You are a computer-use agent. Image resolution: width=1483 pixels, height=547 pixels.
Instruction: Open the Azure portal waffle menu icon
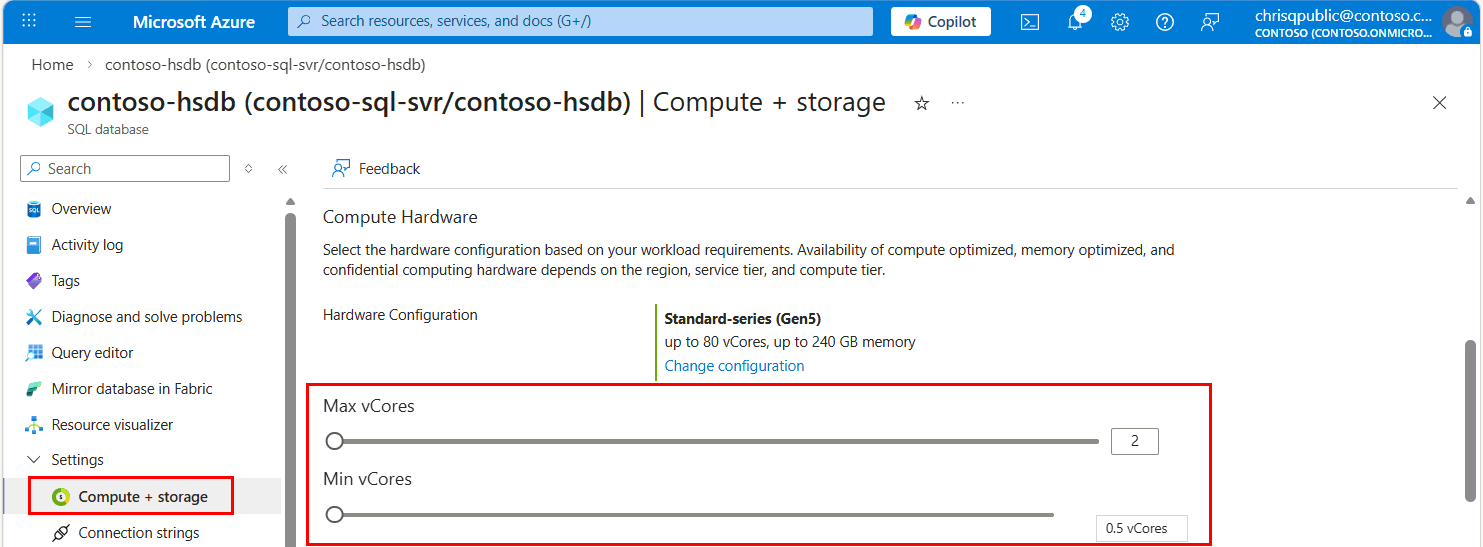tap(29, 21)
